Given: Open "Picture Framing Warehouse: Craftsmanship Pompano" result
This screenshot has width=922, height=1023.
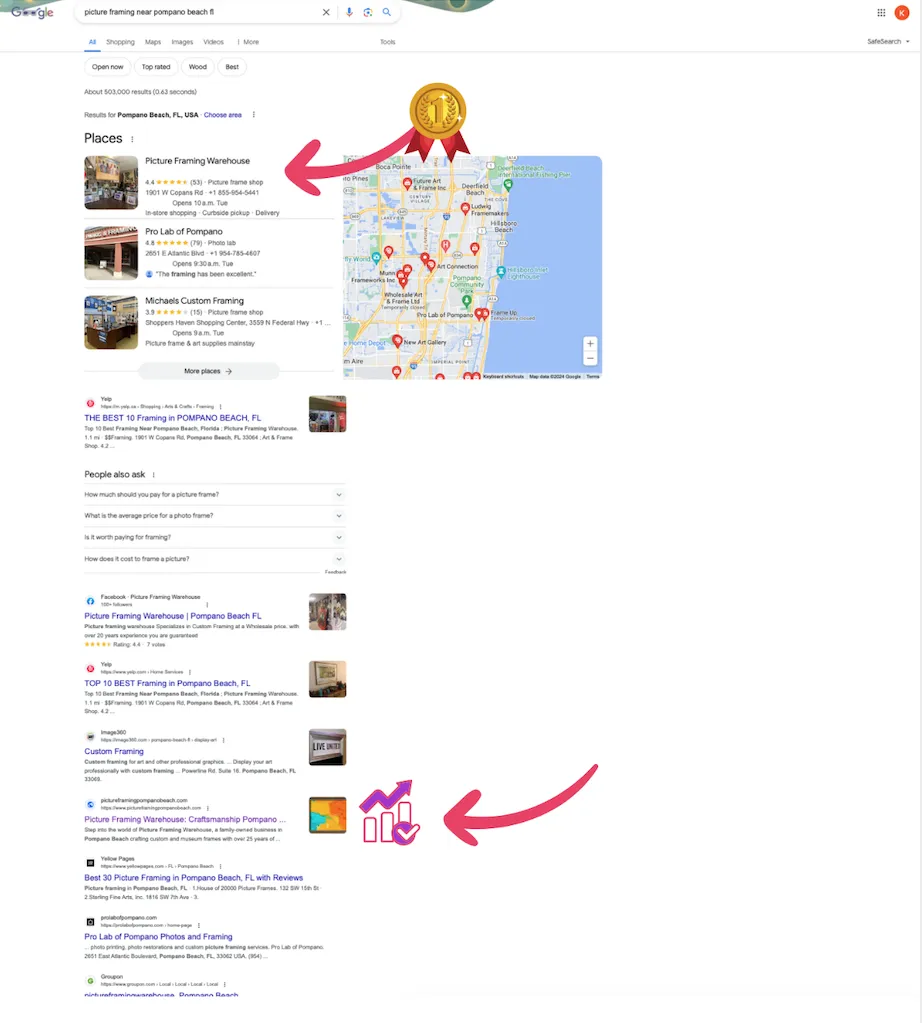Looking at the screenshot, I should (185, 819).
